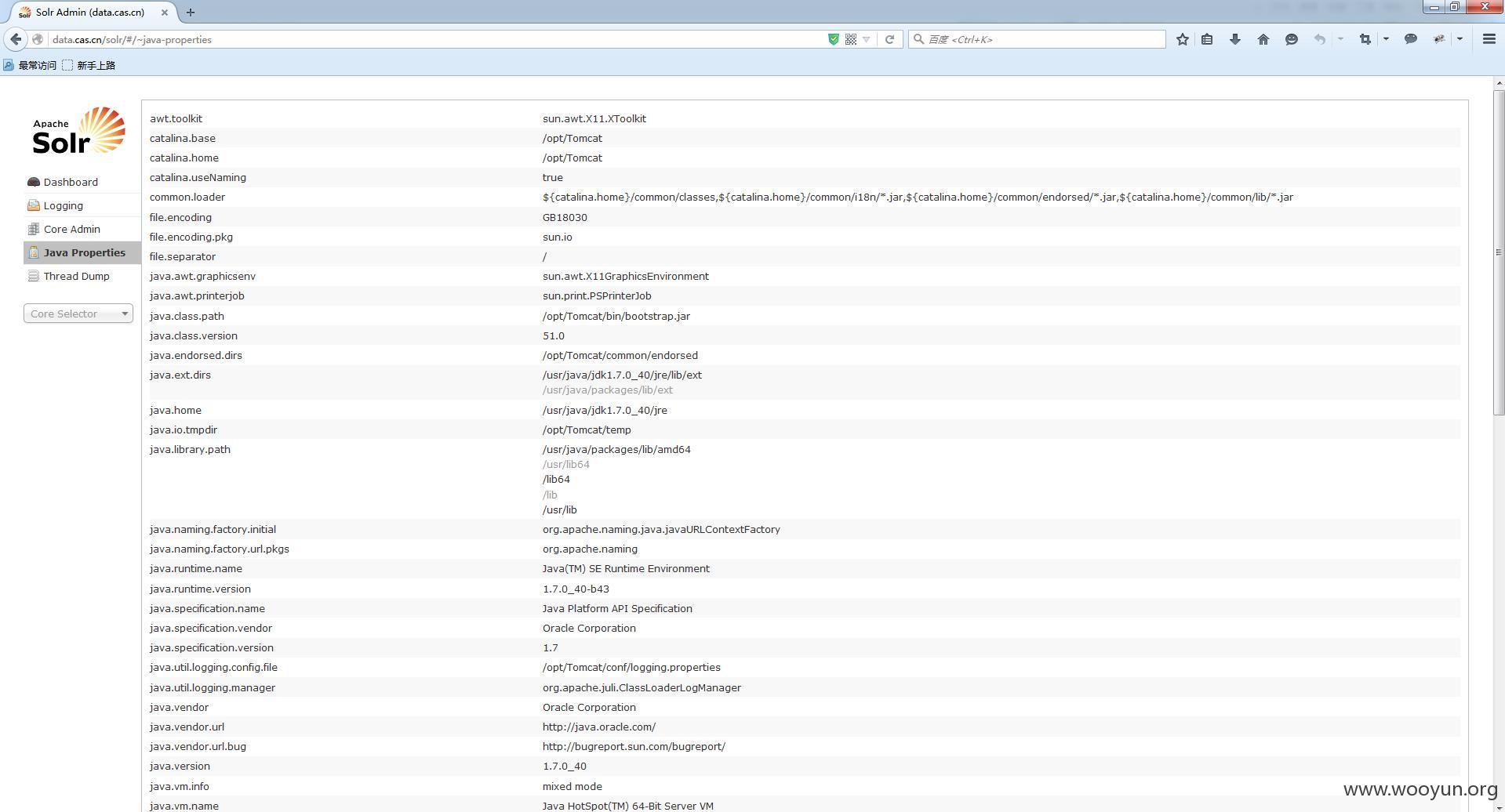Open dropdown next to ant extension icon
This screenshot has height=812, width=1505.
(x=1460, y=39)
